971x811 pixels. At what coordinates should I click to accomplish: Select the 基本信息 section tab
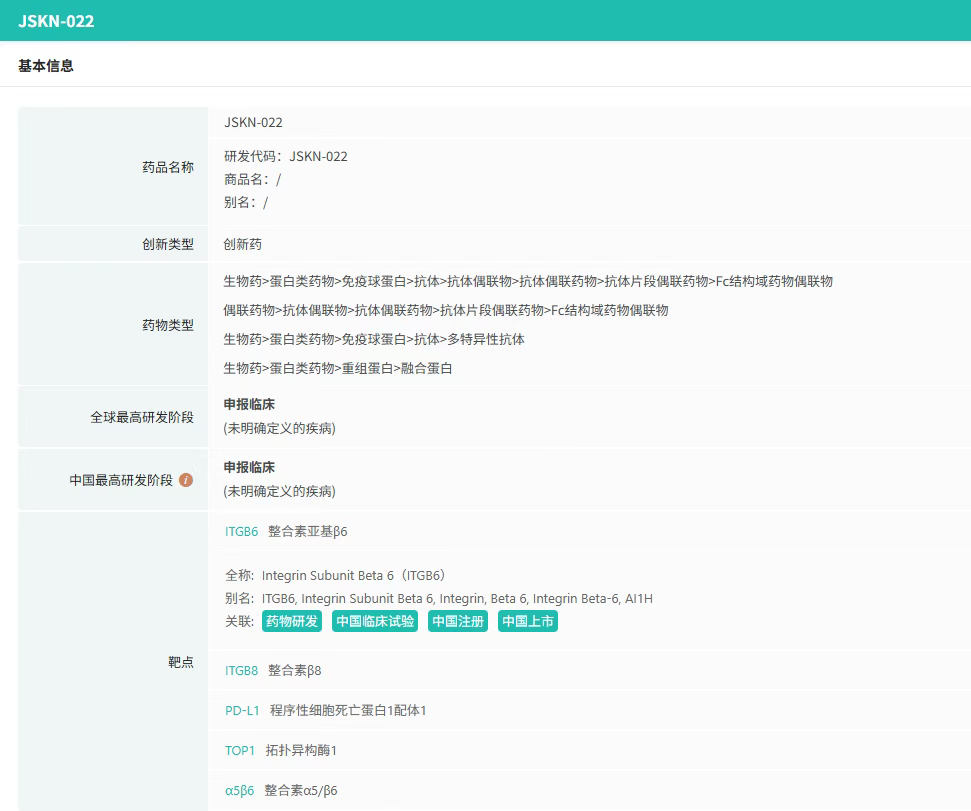point(46,66)
